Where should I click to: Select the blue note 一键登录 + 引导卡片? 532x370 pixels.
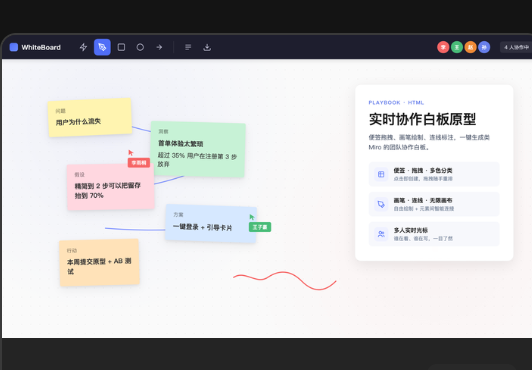pyautogui.click(x=211, y=223)
